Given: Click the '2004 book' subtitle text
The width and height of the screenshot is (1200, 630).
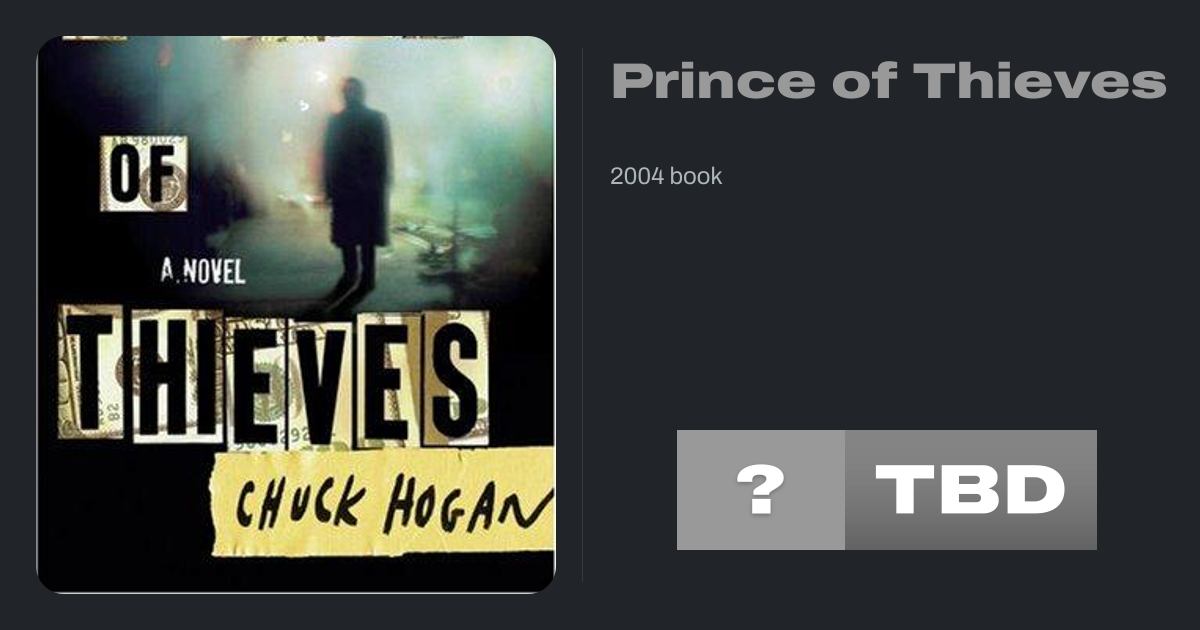Looking at the screenshot, I should (666, 176).
